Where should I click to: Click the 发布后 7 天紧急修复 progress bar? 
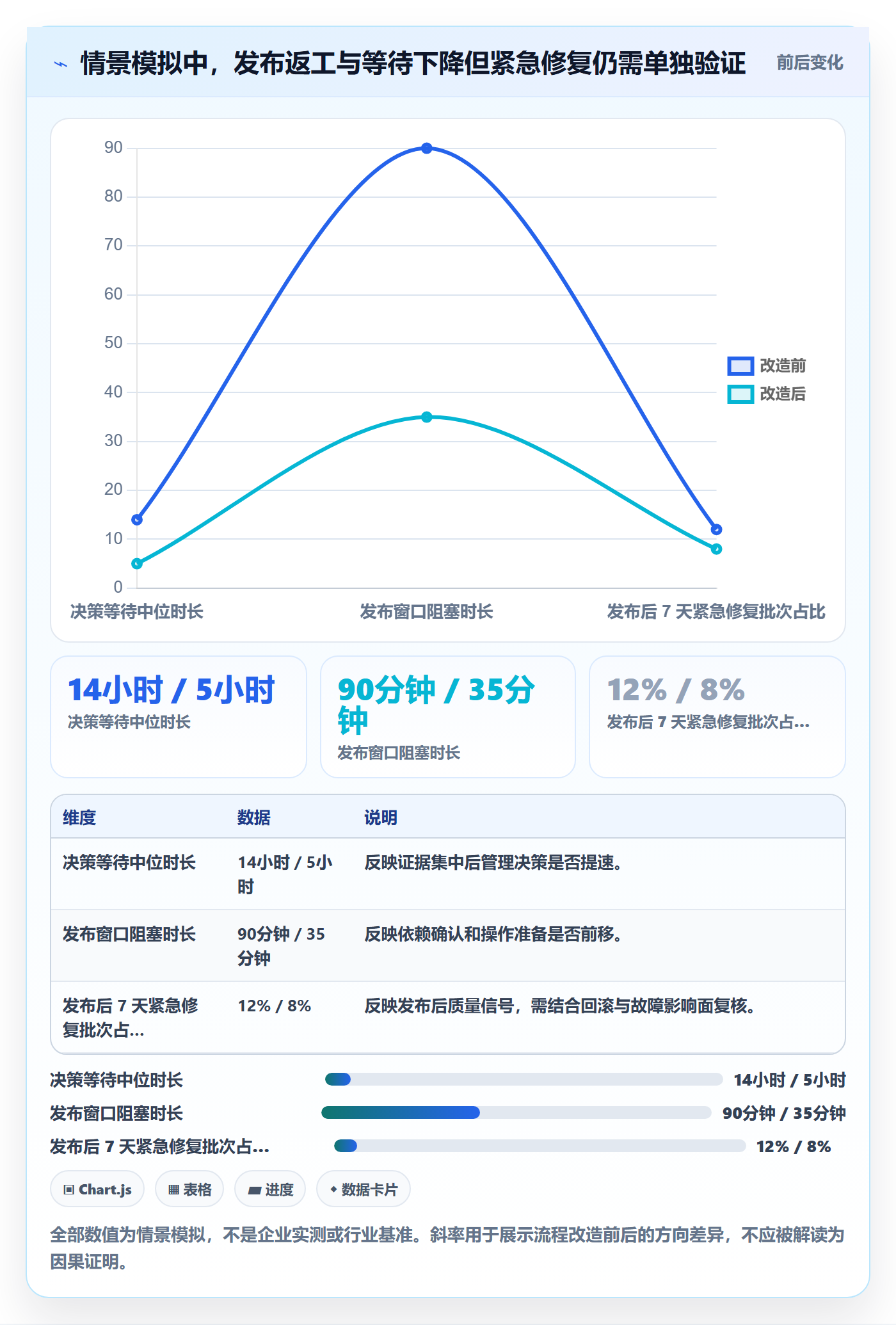coord(540,1146)
